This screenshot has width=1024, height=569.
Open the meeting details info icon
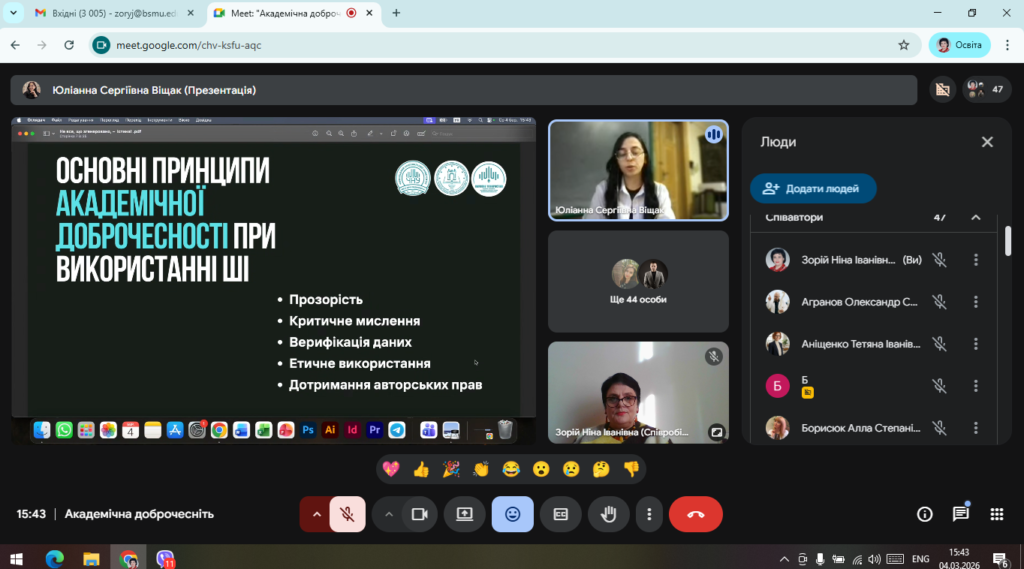click(x=925, y=514)
